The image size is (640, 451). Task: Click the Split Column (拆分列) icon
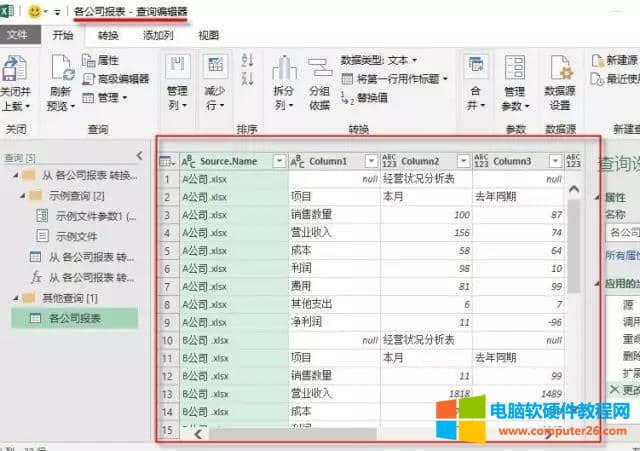(x=284, y=68)
